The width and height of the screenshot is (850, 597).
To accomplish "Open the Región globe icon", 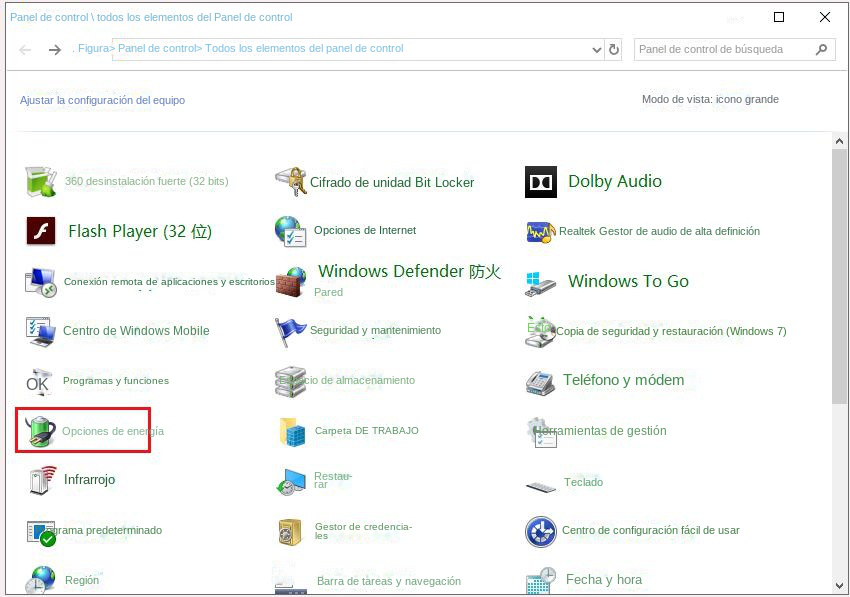I will tap(41, 580).
